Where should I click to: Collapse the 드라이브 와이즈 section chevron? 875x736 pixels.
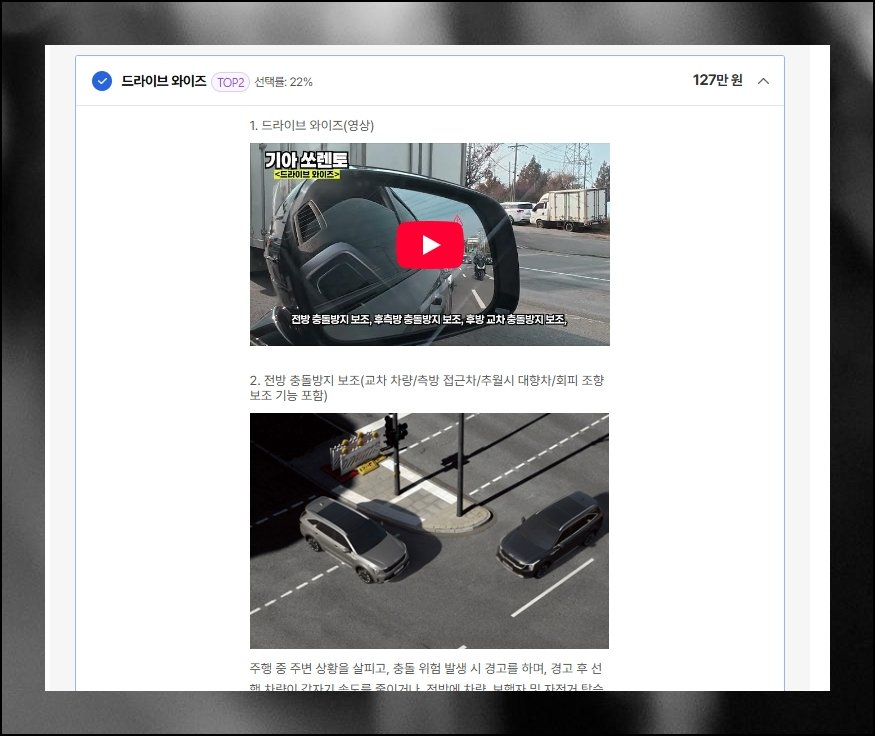click(x=763, y=81)
